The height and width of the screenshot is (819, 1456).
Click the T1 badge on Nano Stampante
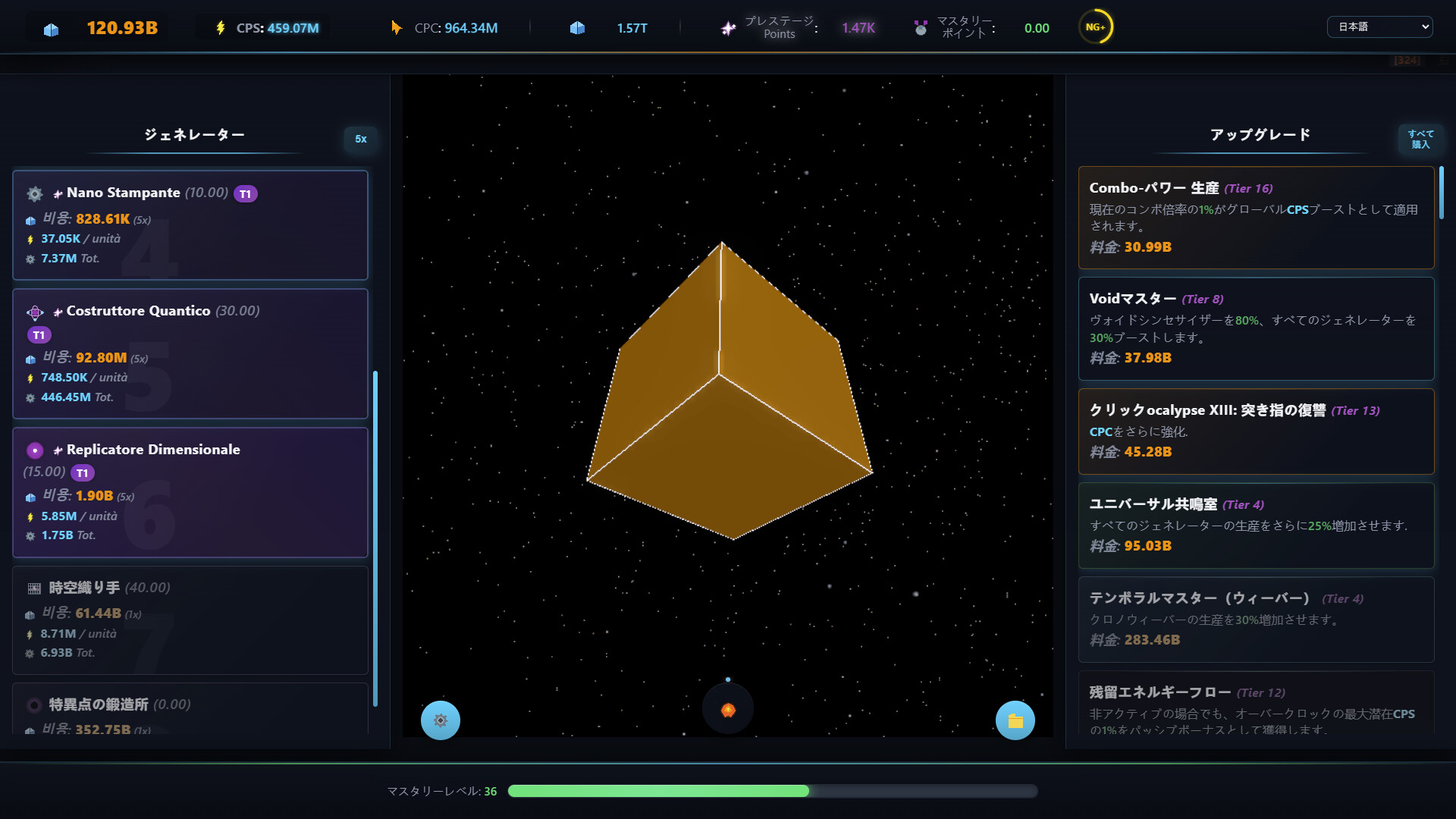click(x=245, y=194)
